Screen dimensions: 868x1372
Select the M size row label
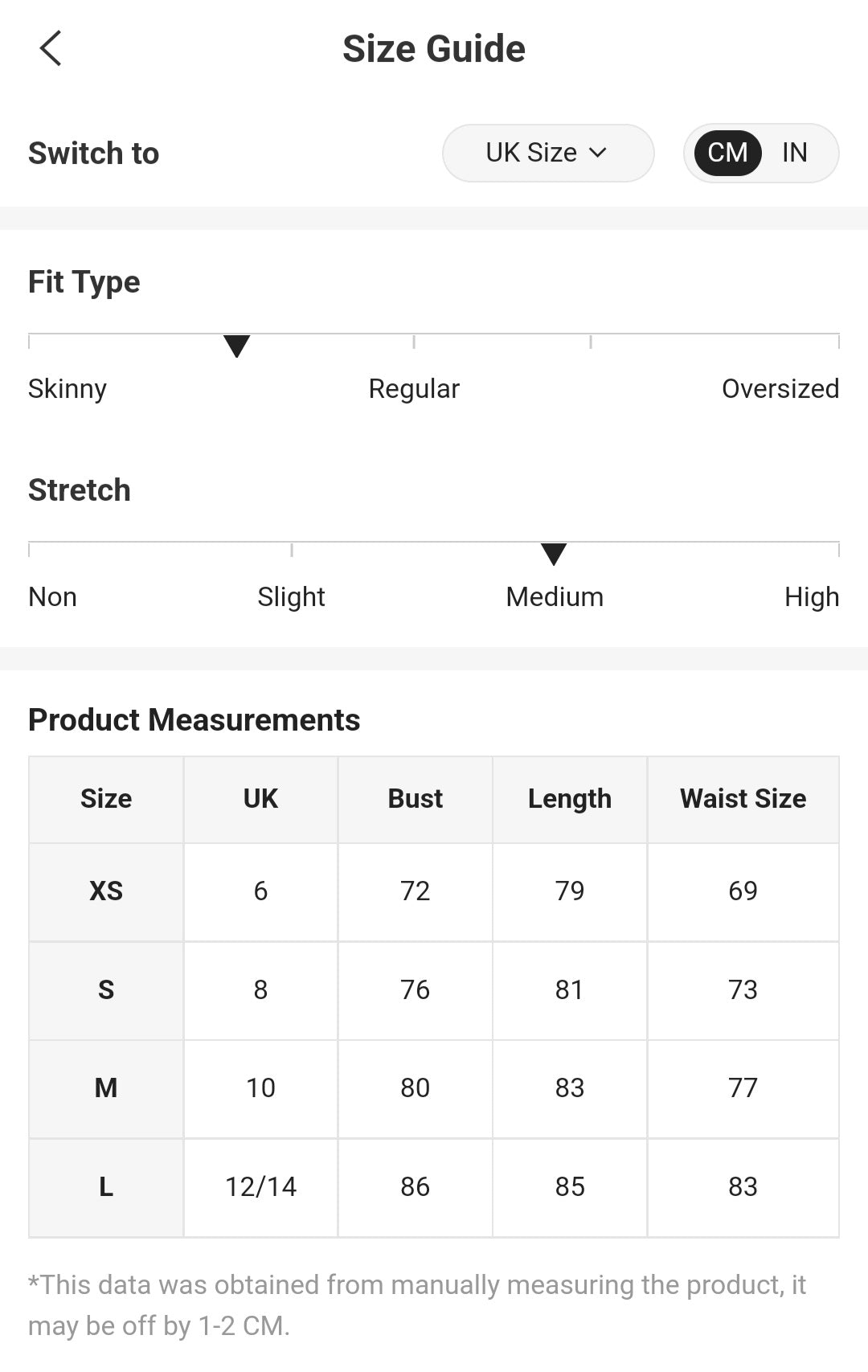(106, 1088)
